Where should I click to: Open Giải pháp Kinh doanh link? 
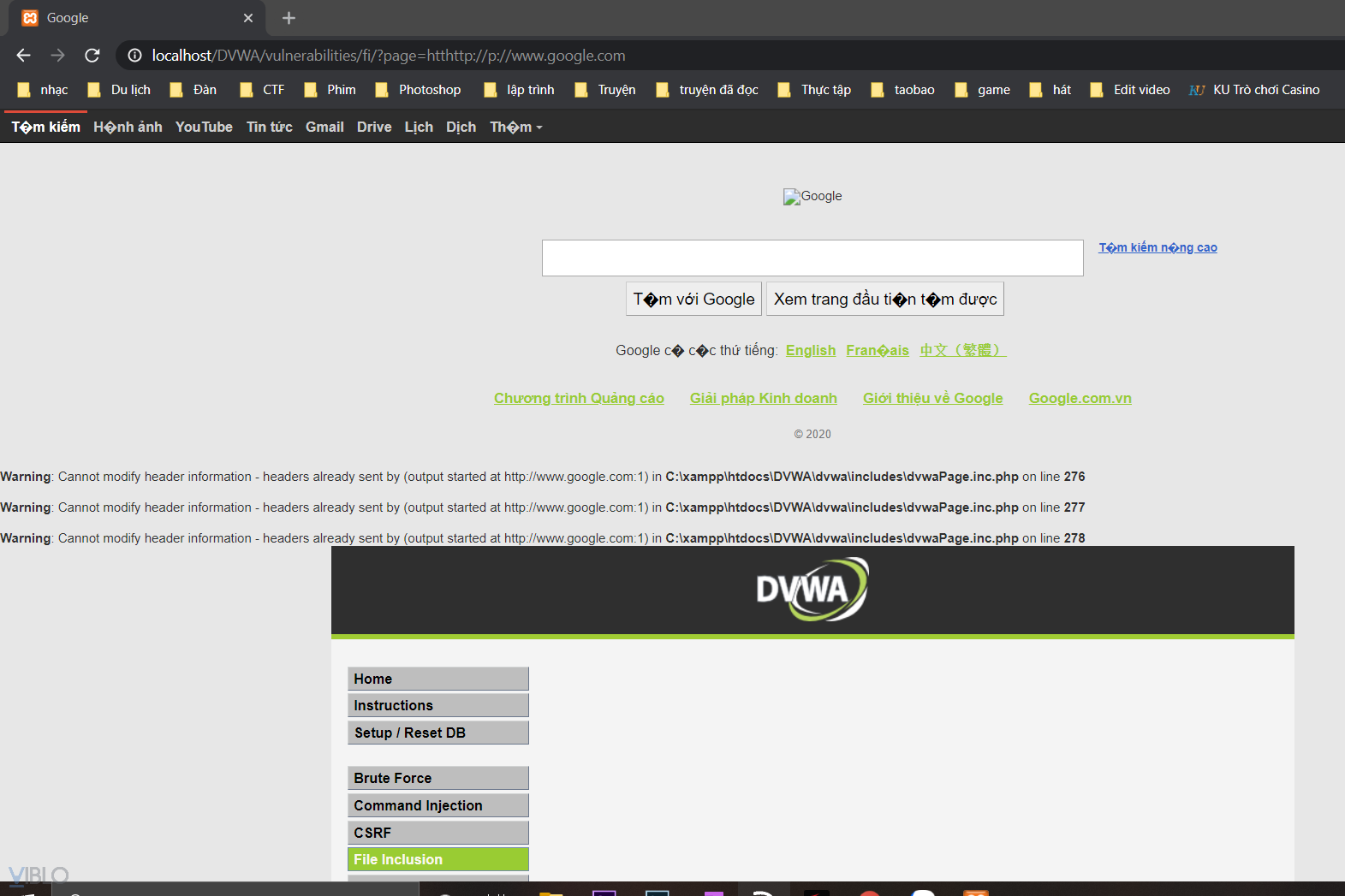coord(764,398)
